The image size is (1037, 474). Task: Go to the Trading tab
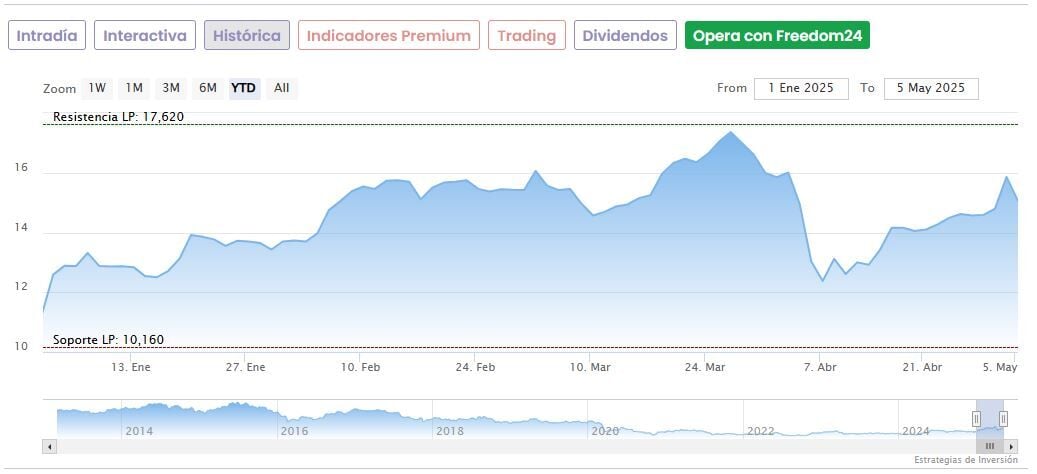pos(526,36)
